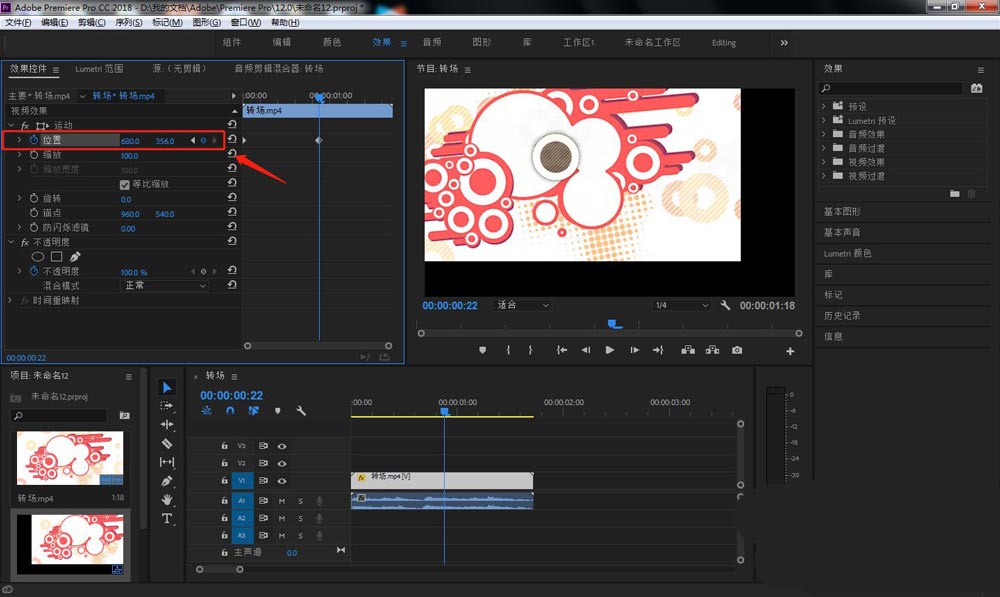Activate the Razor tool
The height and width of the screenshot is (597, 1000).
[x=167, y=443]
